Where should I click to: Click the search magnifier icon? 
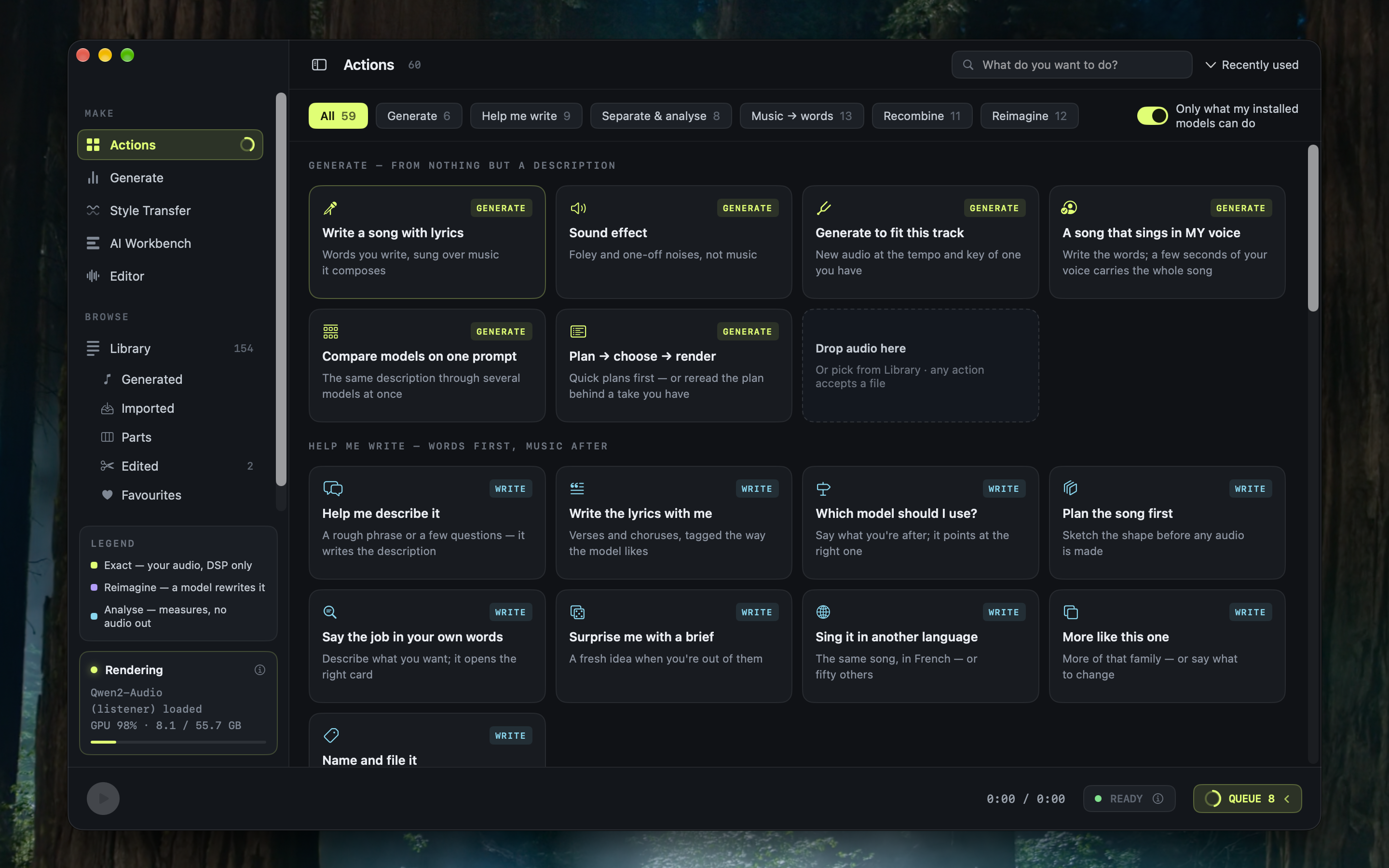[x=967, y=65]
